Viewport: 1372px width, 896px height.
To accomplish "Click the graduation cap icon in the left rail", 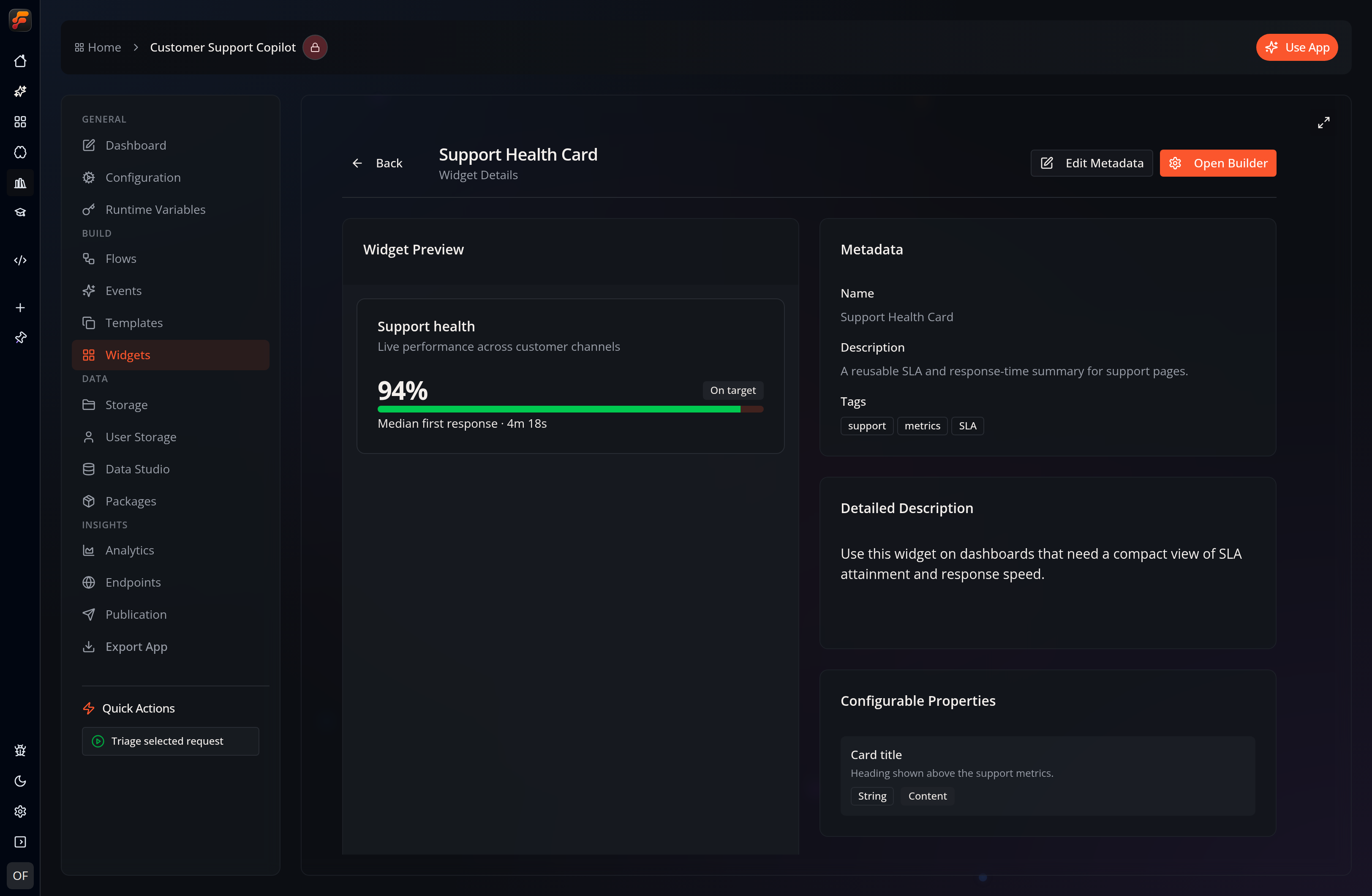I will coord(20,213).
